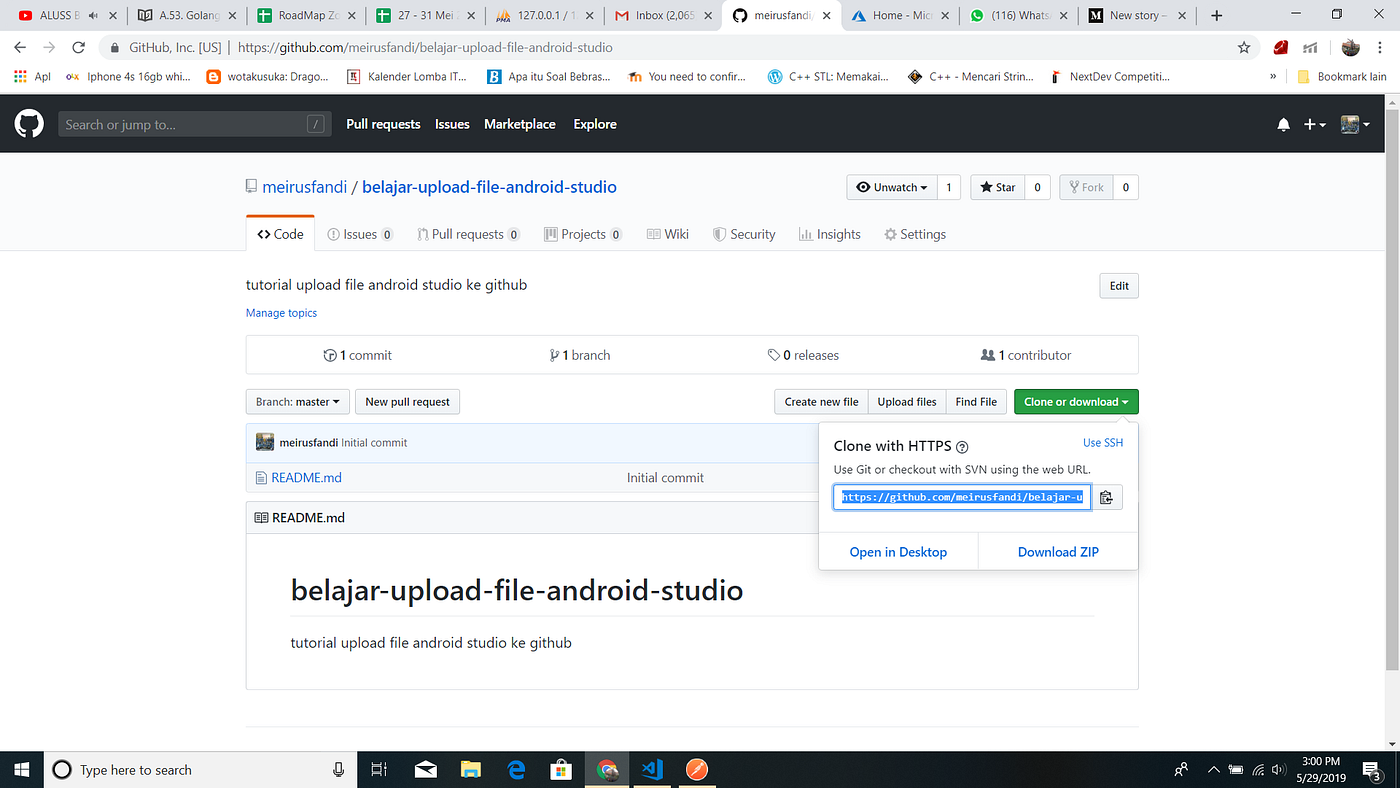The width and height of the screenshot is (1400, 788).
Task: Switch cloning to Use SSH
Action: point(1103,442)
